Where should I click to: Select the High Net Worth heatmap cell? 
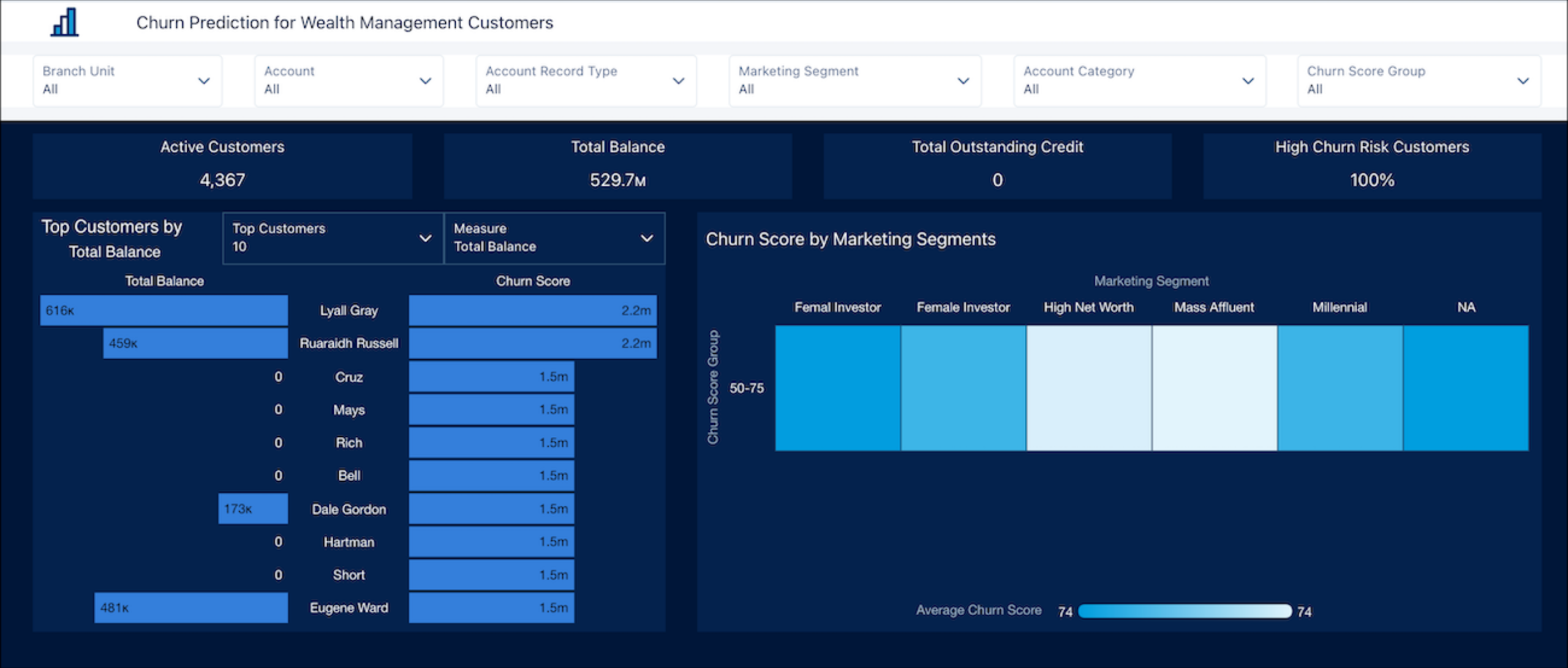pyautogui.click(x=1088, y=388)
